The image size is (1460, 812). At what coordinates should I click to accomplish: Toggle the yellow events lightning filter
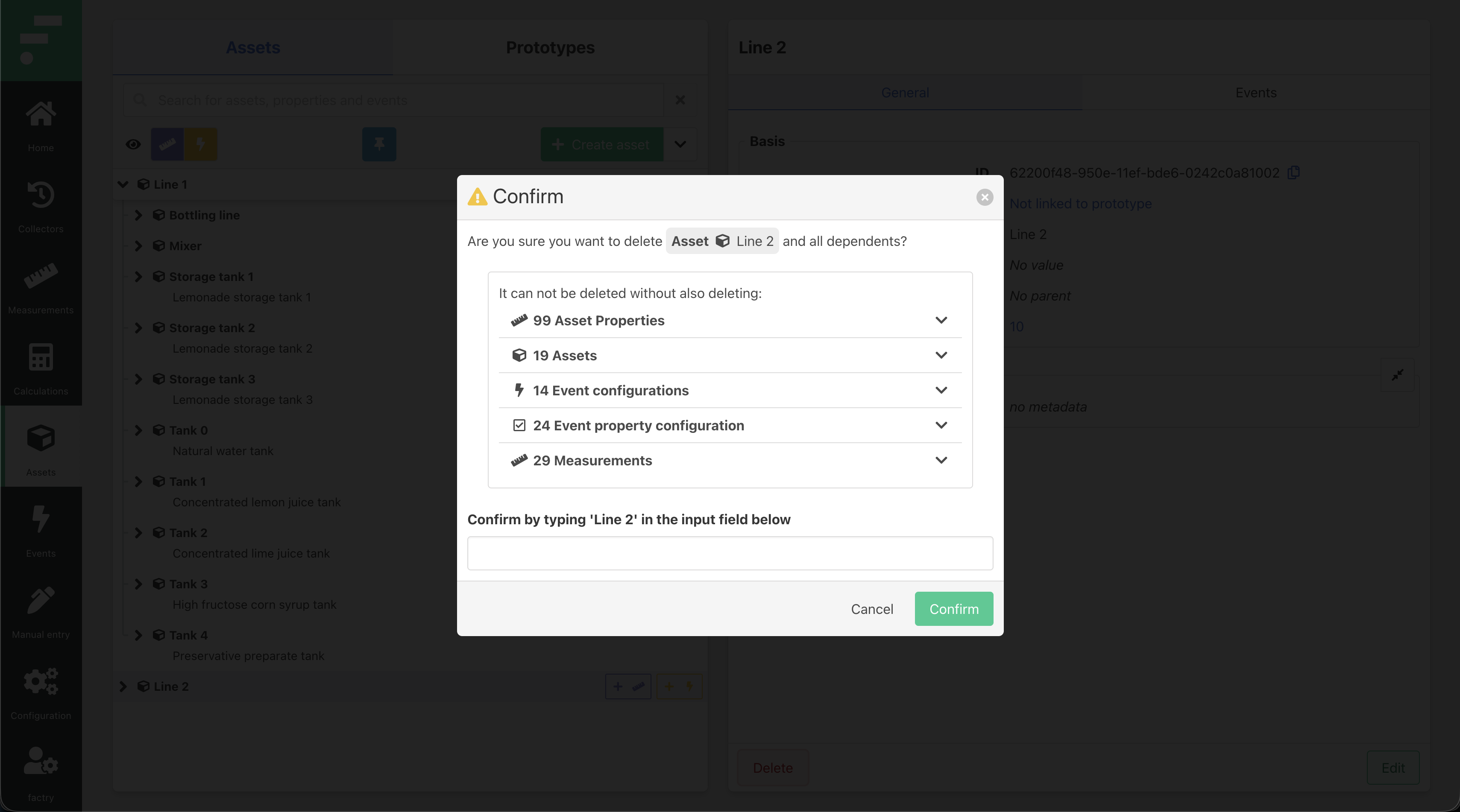[x=201, y=144]
